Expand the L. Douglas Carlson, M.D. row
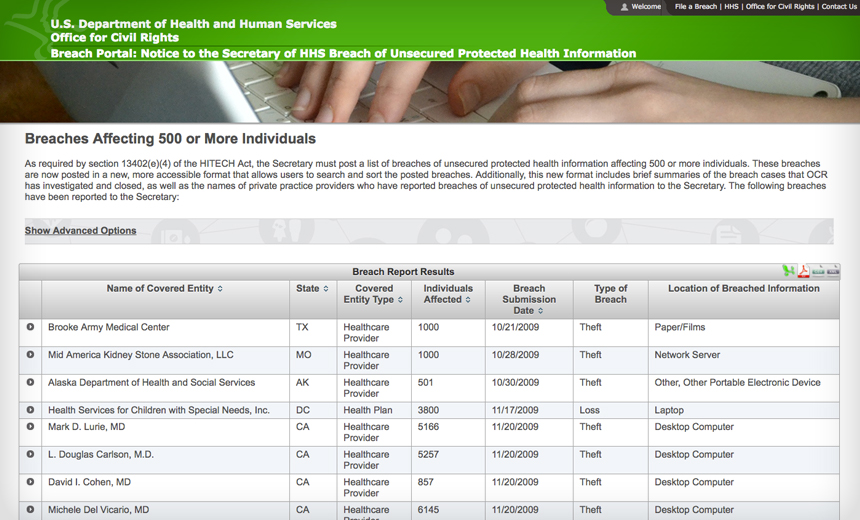Screen dimensions: 860x520 (x=30, y=454)
